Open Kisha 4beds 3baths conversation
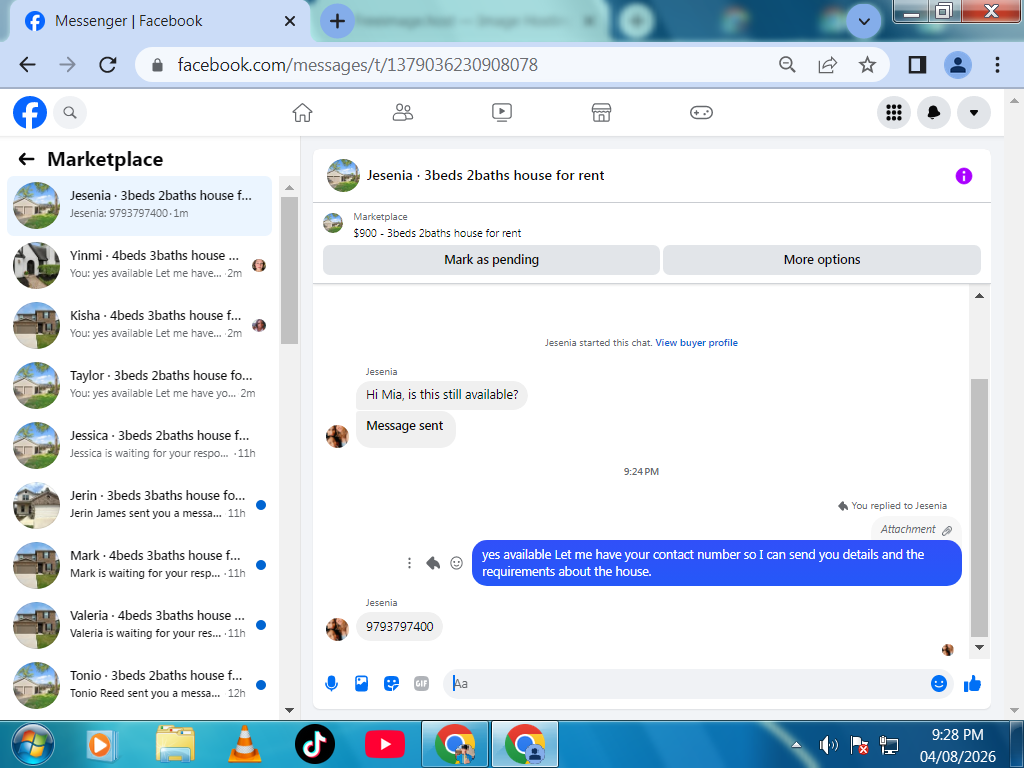1024x768 pixels. coord(139,325)
